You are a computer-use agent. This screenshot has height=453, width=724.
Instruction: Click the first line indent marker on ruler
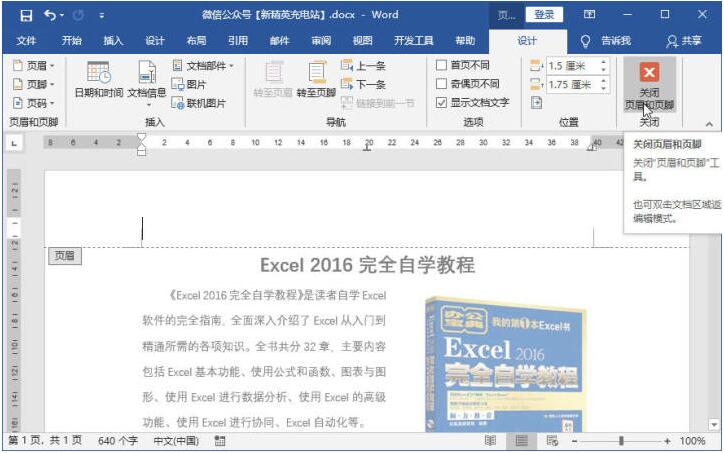click(142, 138)
